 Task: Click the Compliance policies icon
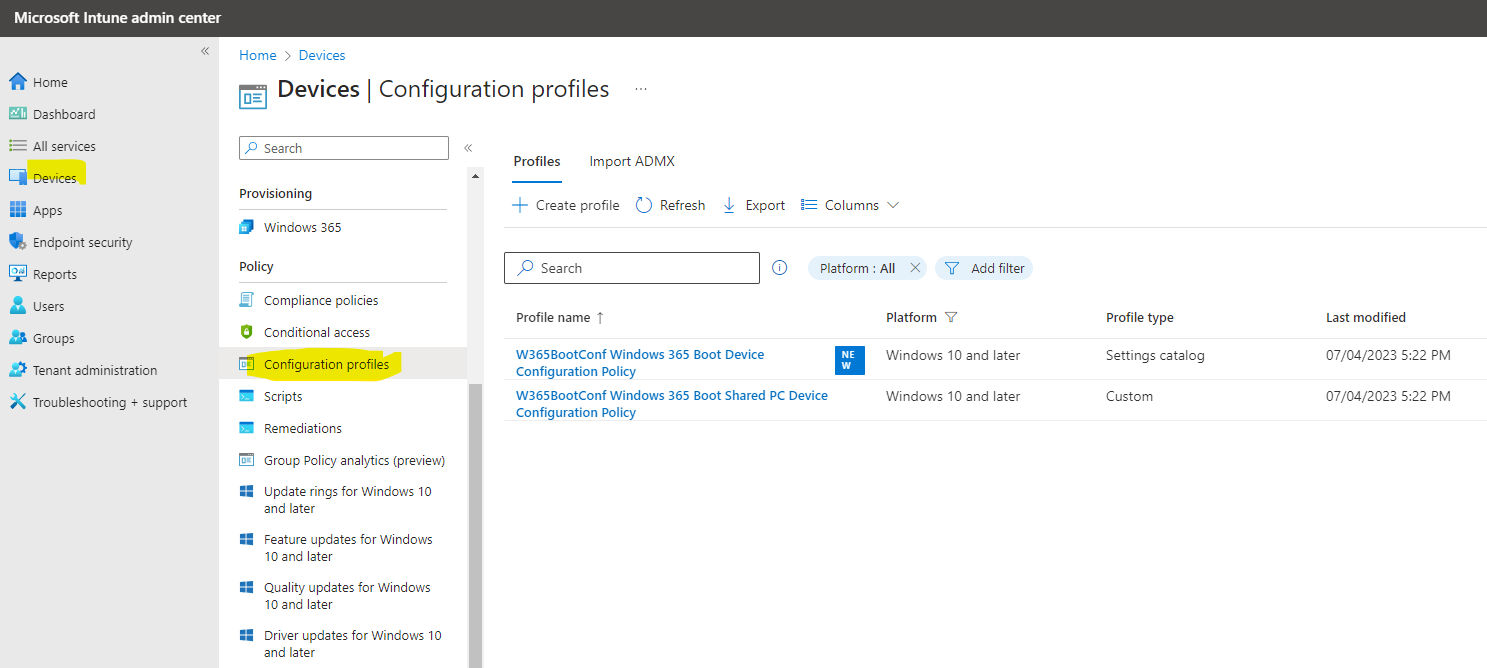(x=247, y=300)
